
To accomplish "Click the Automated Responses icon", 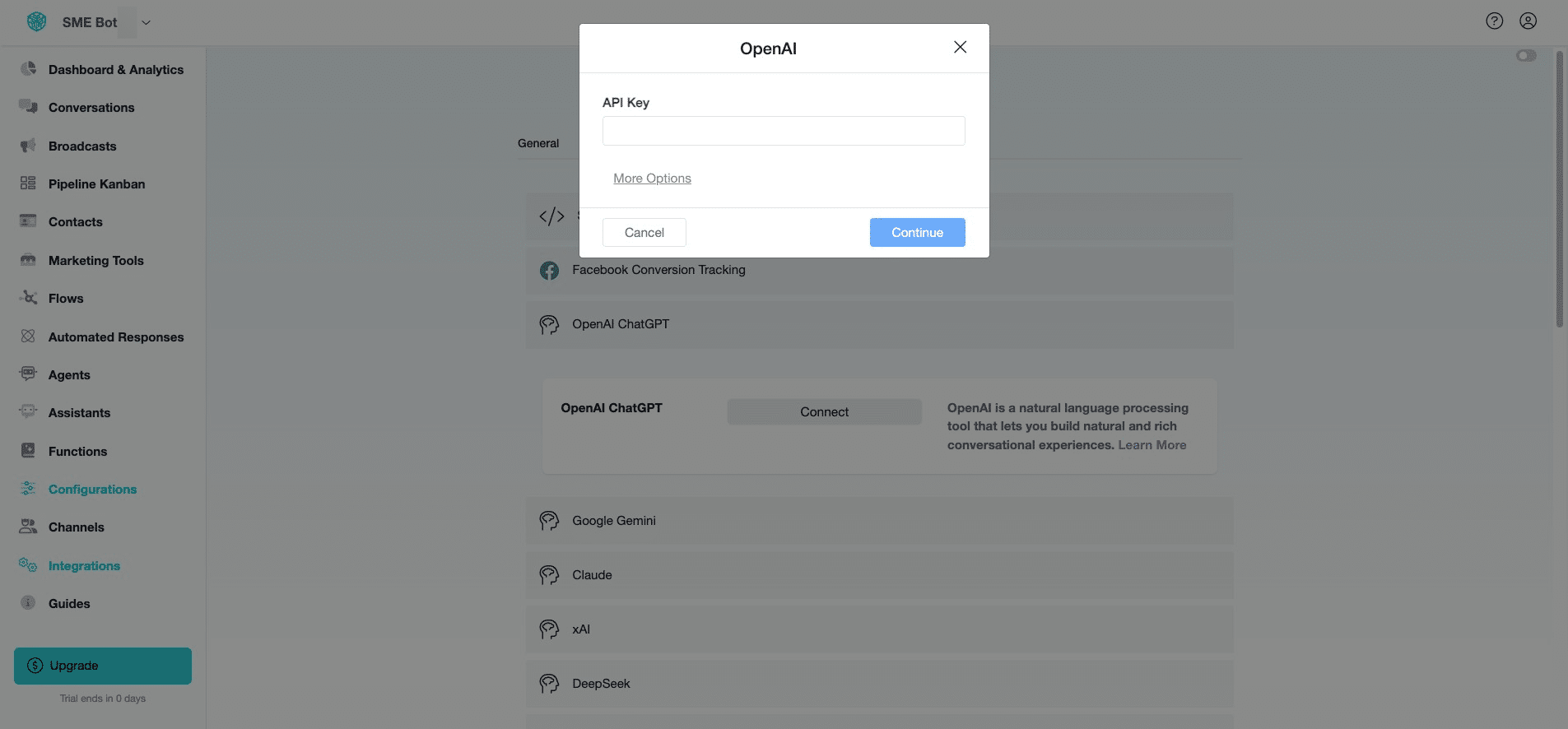I will pos(29,337).
